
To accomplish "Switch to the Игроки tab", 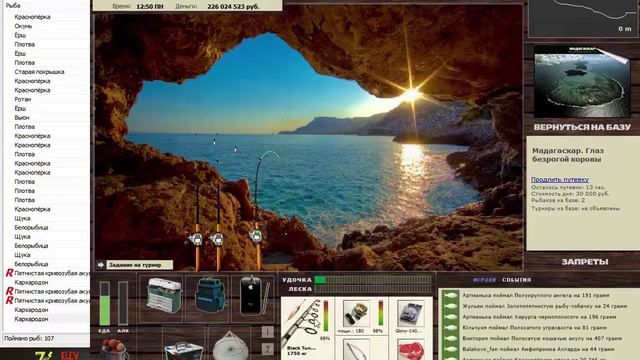I will pyautogui.click(x=484, y=280).
